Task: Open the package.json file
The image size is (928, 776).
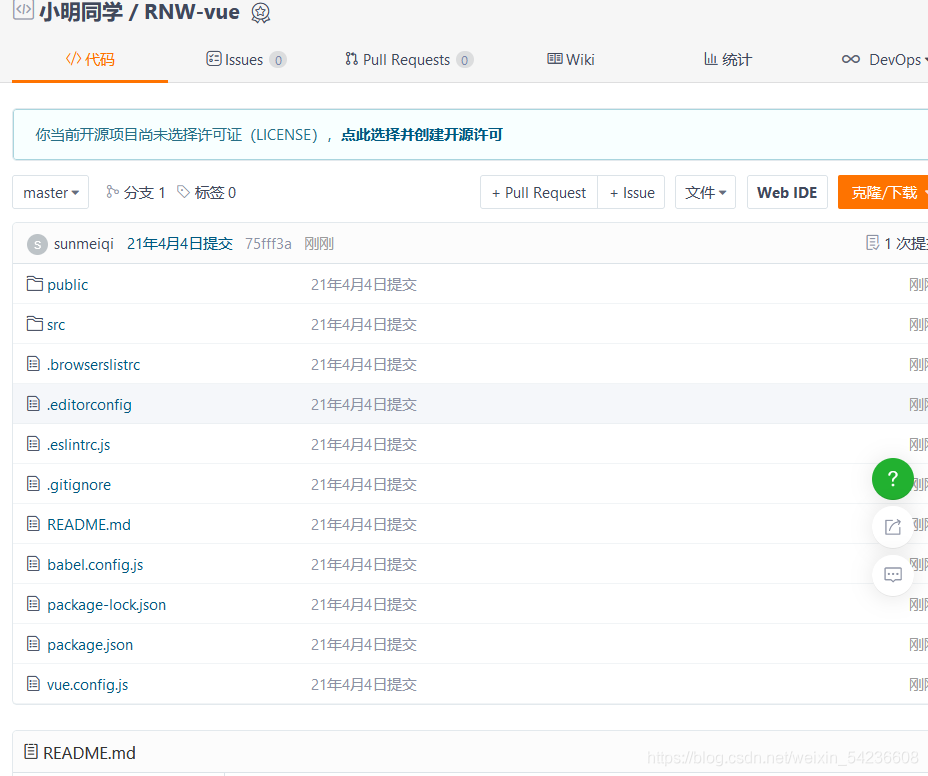Action: [x=90, y=645]
